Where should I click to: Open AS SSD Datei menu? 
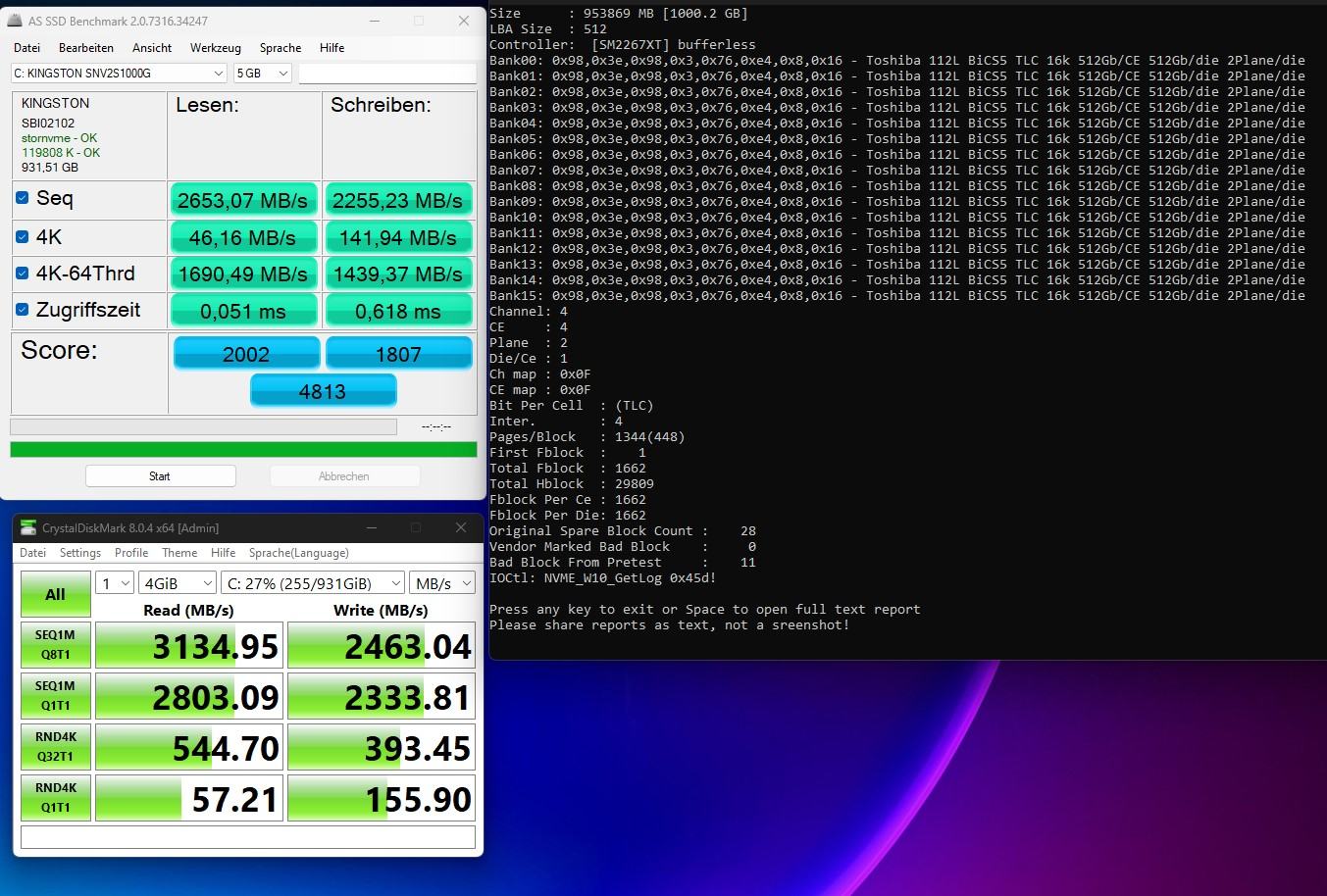click(x=27, y=48)
